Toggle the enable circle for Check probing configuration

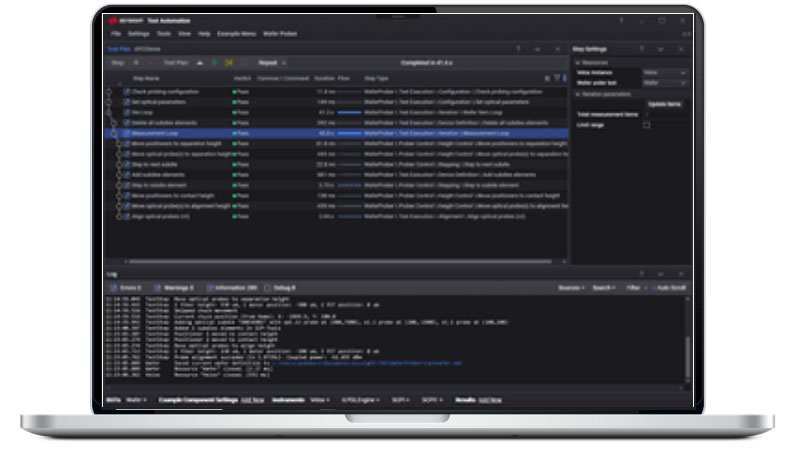[x=109, y=92]
